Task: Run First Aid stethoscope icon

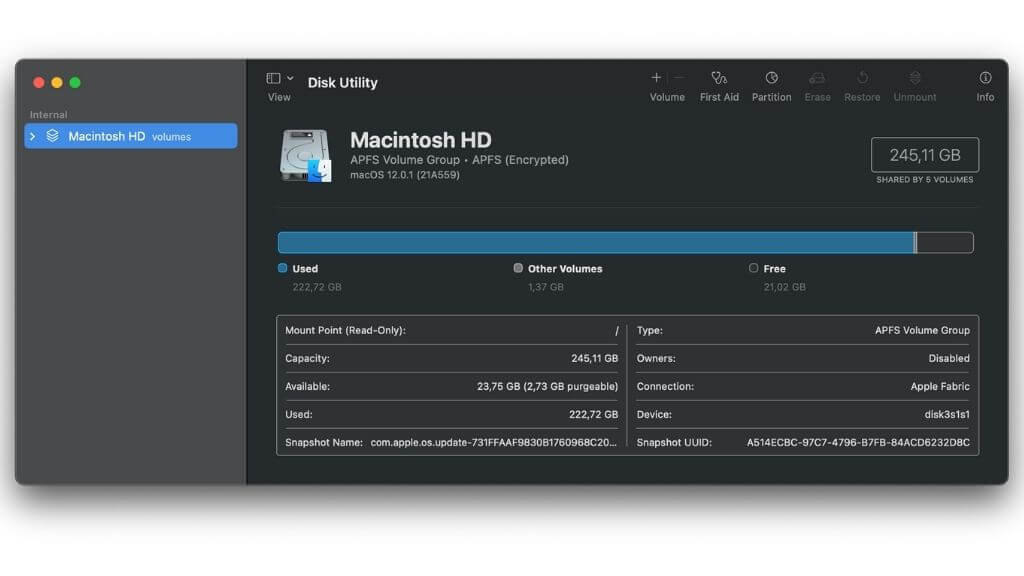Action: coord(719,78)
